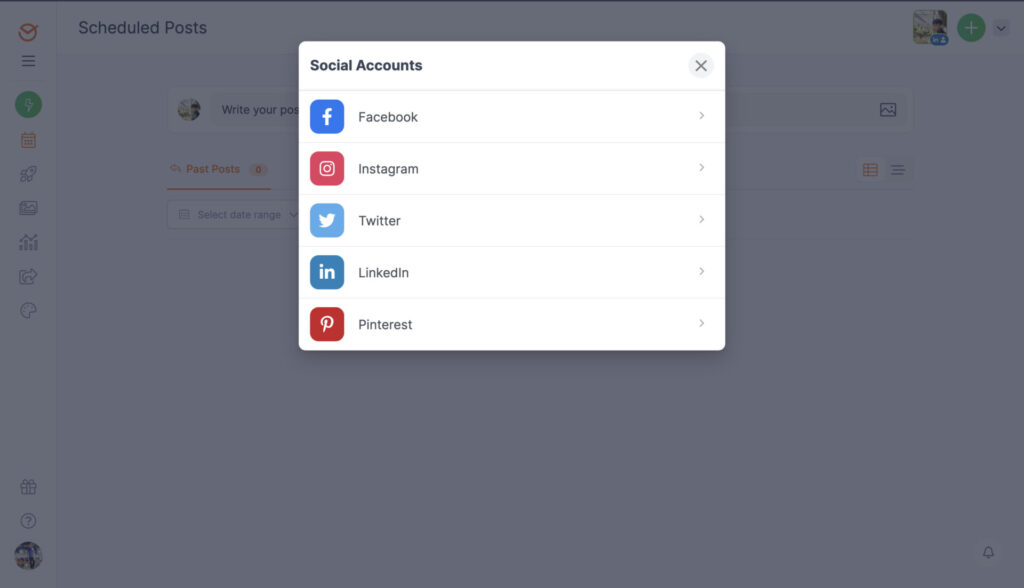Open the dropdown arrow beside plus button
The image size is (1024, 588).
pos(1000,28)
